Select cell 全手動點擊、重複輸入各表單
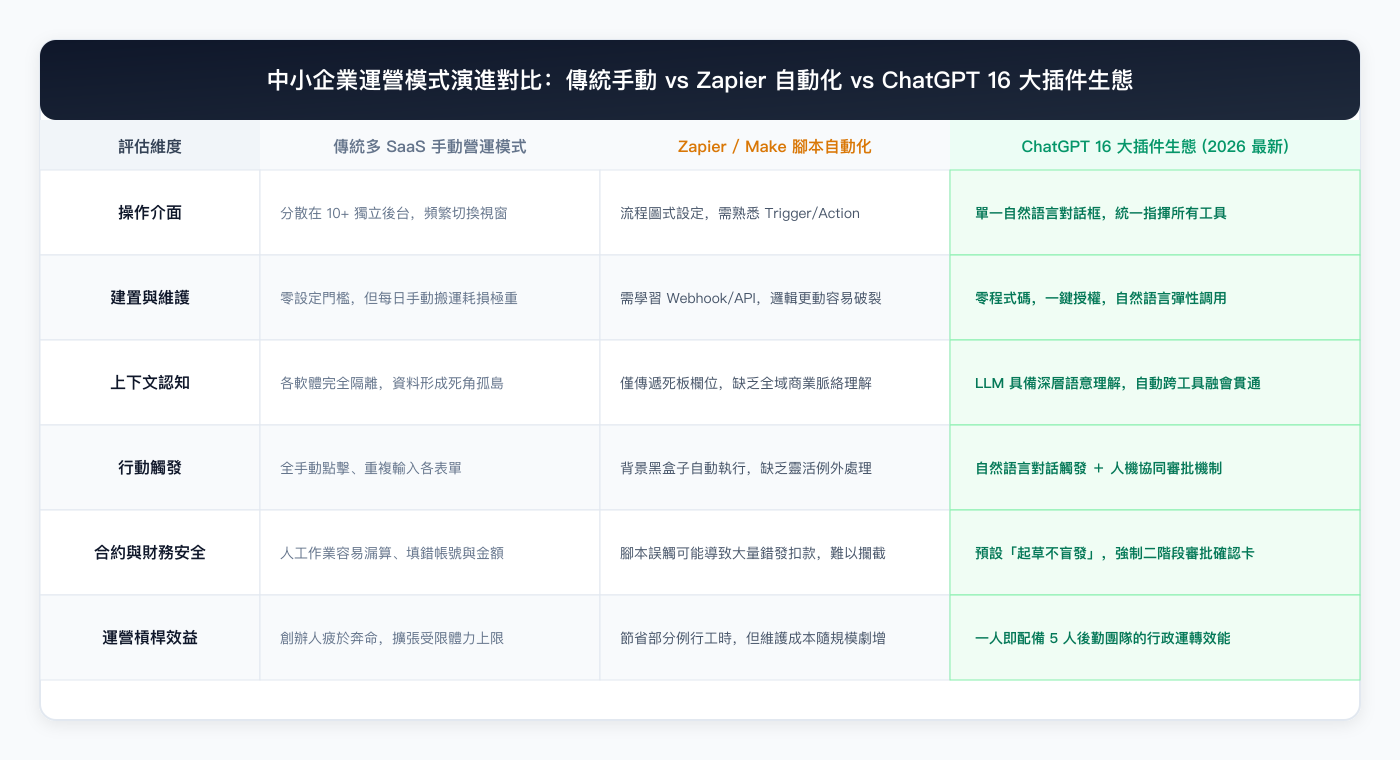The width and height of the screenshot is (1400, 760). click(430, 468)
